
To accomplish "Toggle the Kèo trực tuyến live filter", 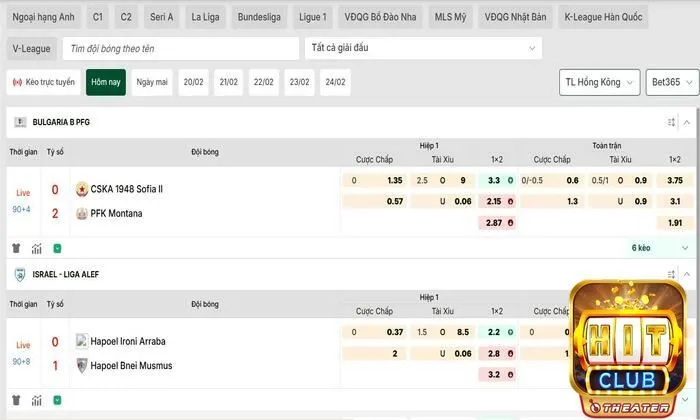I will tap(44, 82).
